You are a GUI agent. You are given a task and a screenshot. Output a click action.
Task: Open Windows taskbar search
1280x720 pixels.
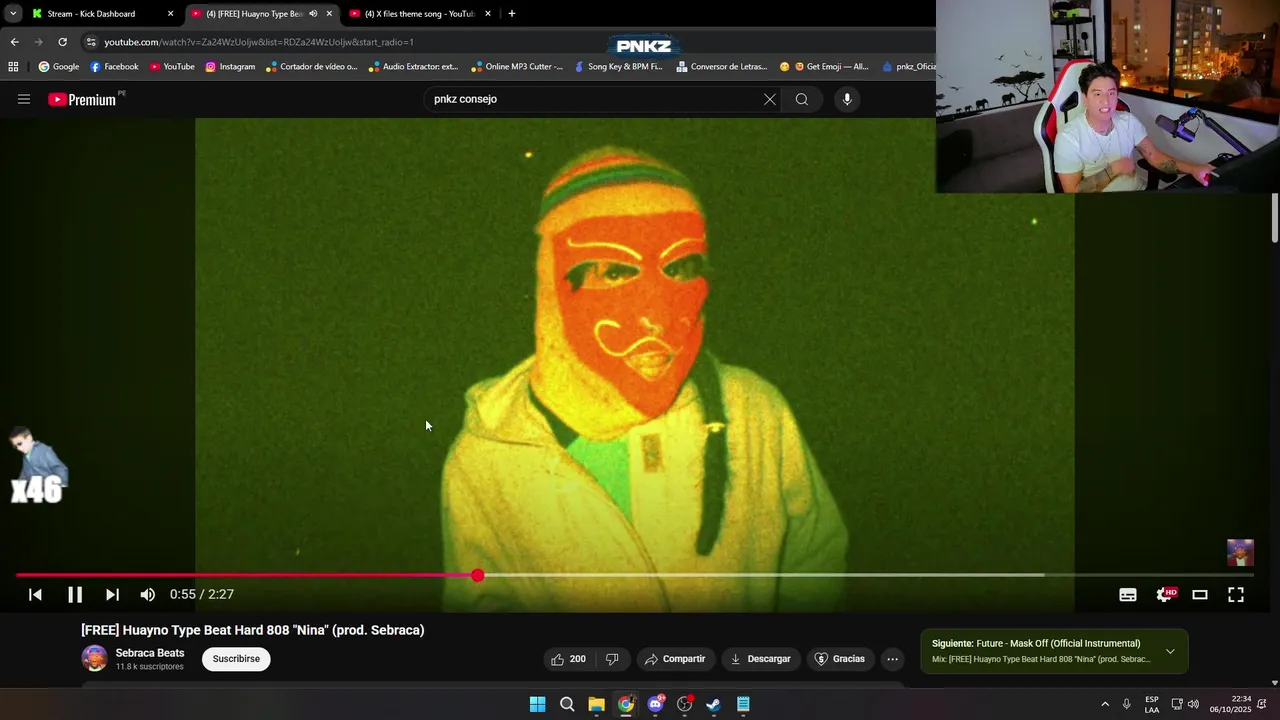coord(567,704)
